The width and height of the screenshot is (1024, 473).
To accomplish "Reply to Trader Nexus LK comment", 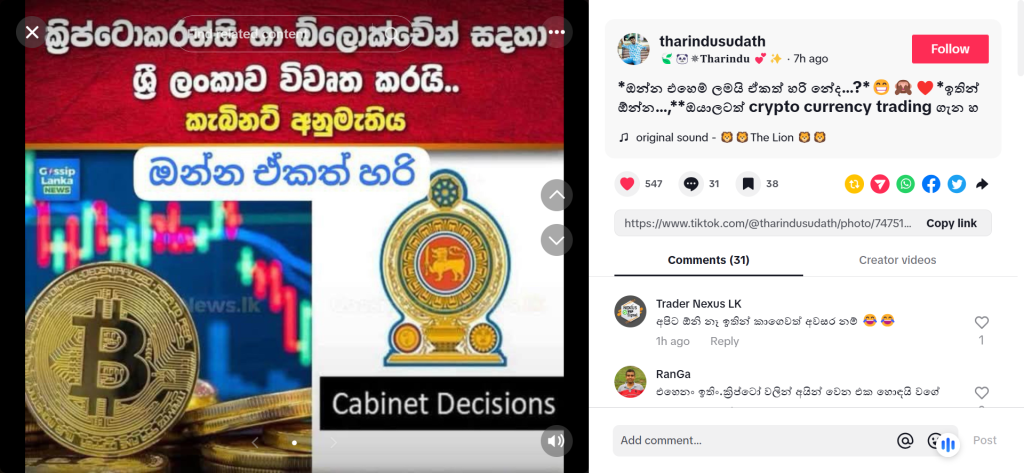I will pyautogui.click(x=724, y=341).
